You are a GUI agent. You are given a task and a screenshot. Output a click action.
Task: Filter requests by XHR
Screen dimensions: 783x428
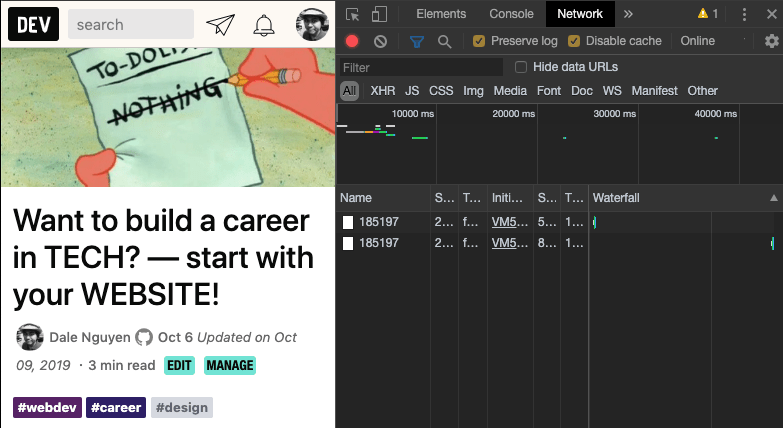[383, 91]
